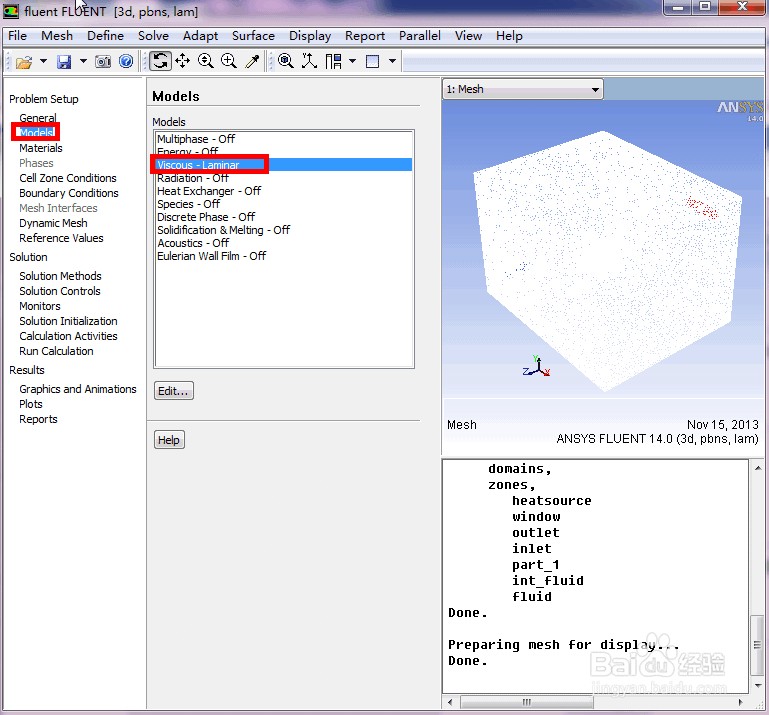The height and width of the screenshot is (715, 769).
Task: Open the Parallel menu
Action: tap(420, 36)
